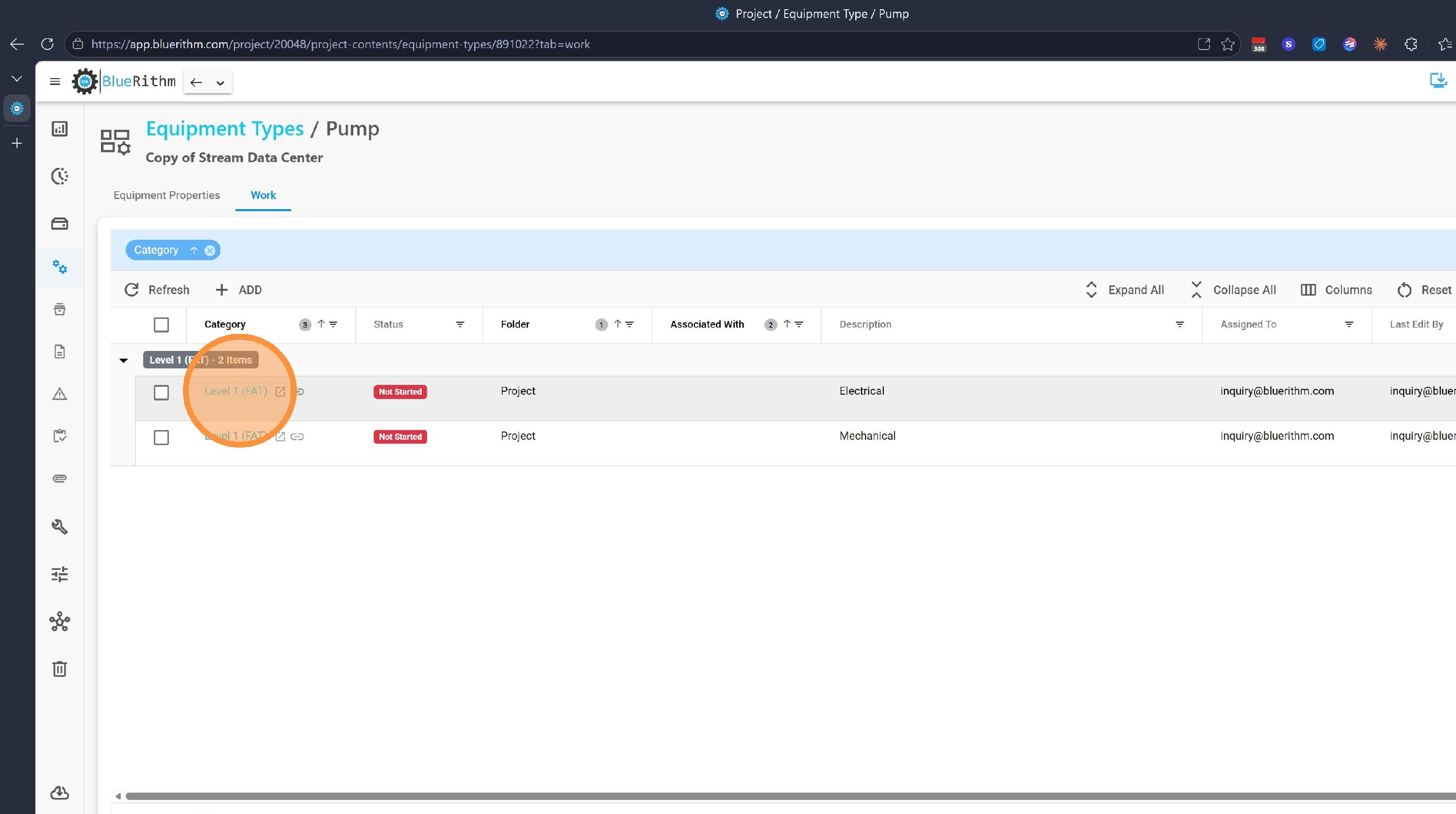Image resolution: width=1456 pixels, height=814 pixels.
Task: Open the dashboard chart icon in sidebar
Action: pyautogui.click(x=59, y=129)
